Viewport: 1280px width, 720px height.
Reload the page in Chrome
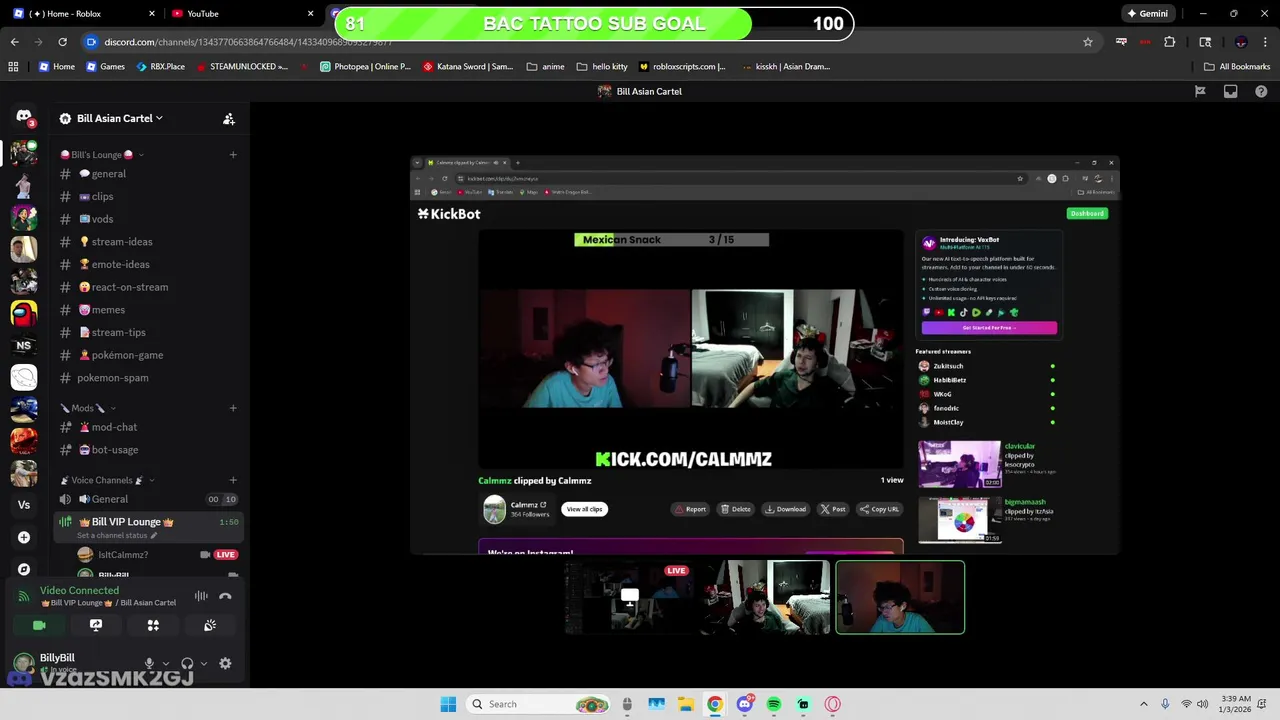[62, 42]
